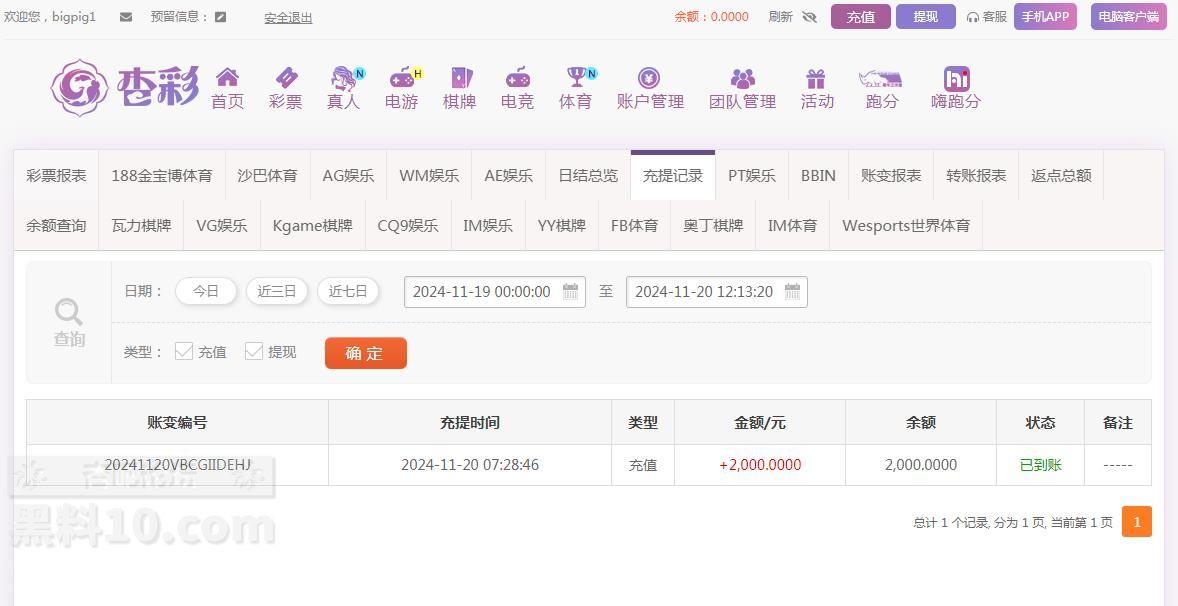Screen dimensions: 1178x606
Task: Open the 真人 live casino icon
Action: tap(343, 78)
